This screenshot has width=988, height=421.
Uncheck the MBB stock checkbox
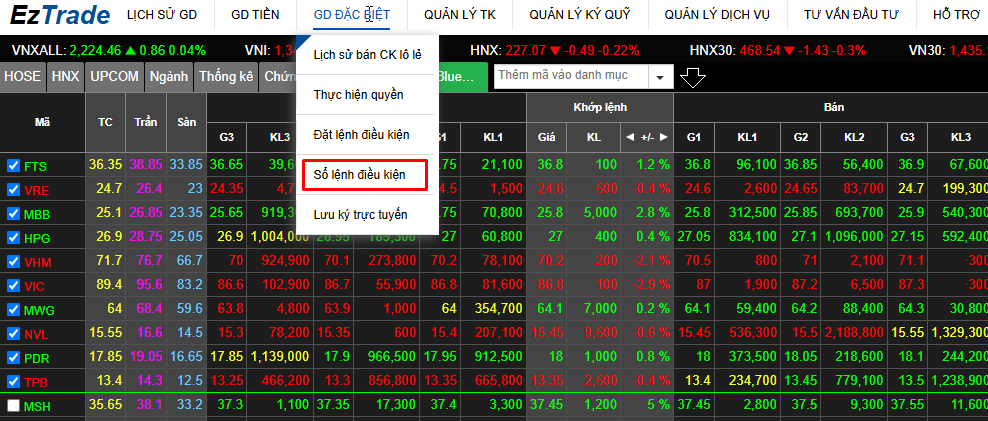pyautogui.click(x=13, y=214)
